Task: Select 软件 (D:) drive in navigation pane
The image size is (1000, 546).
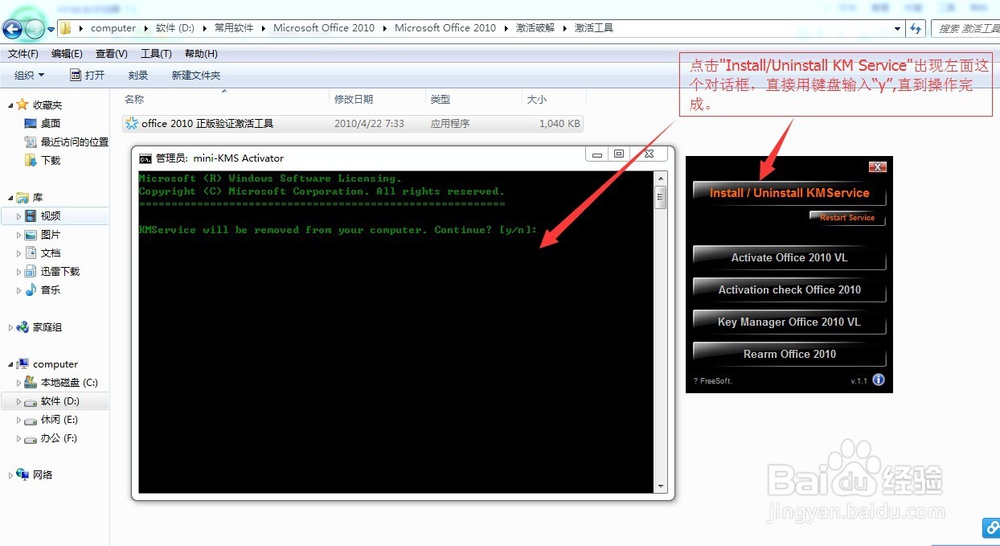Action: tap(60, 401)
